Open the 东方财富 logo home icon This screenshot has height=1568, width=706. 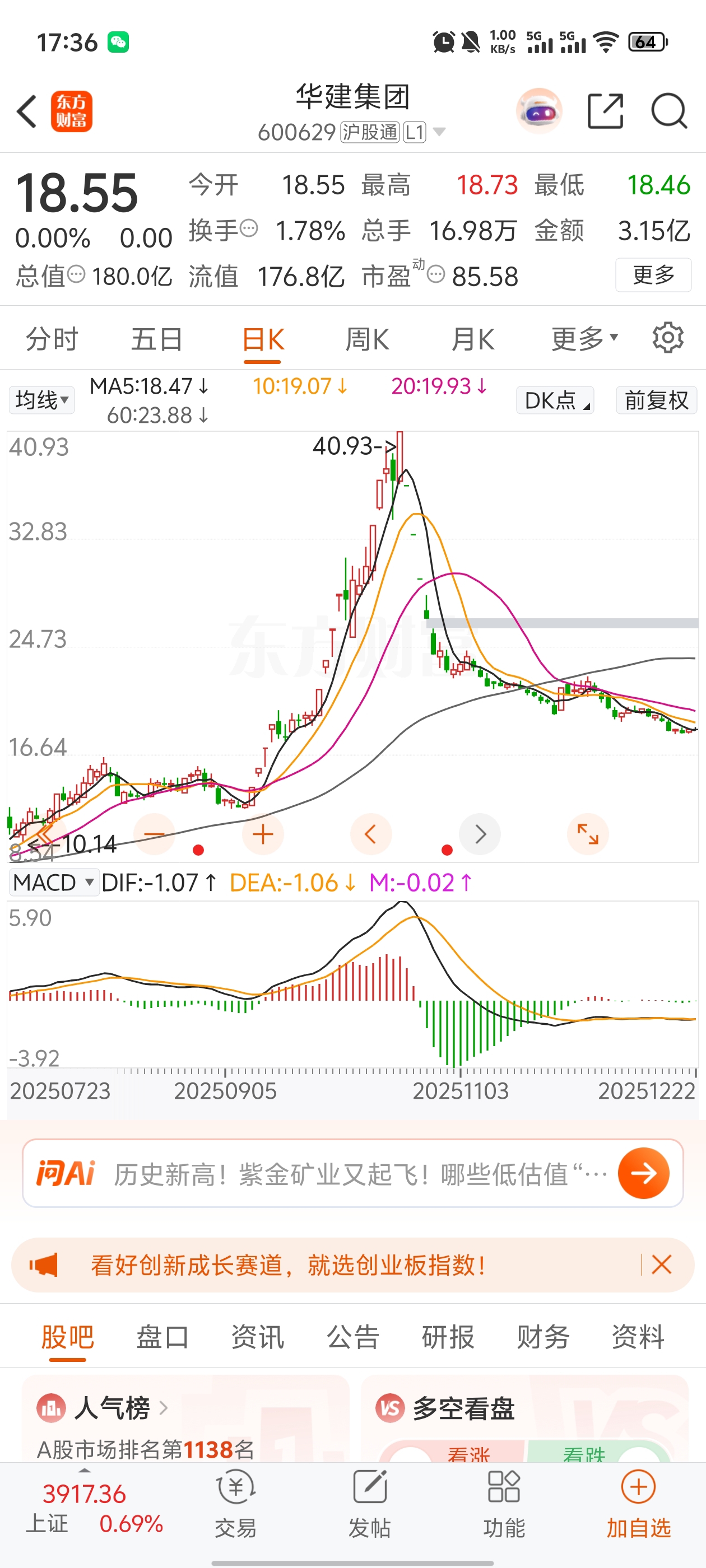[x=71, y=111]
